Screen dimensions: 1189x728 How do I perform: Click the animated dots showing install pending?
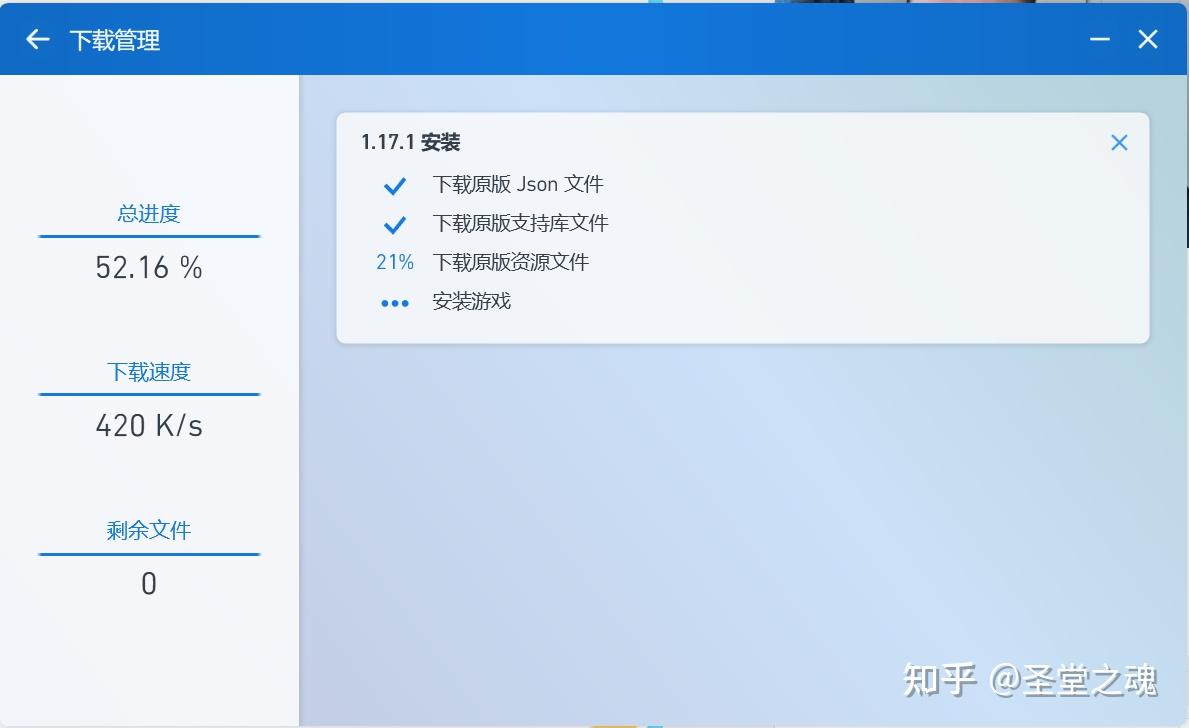[395, 302]
